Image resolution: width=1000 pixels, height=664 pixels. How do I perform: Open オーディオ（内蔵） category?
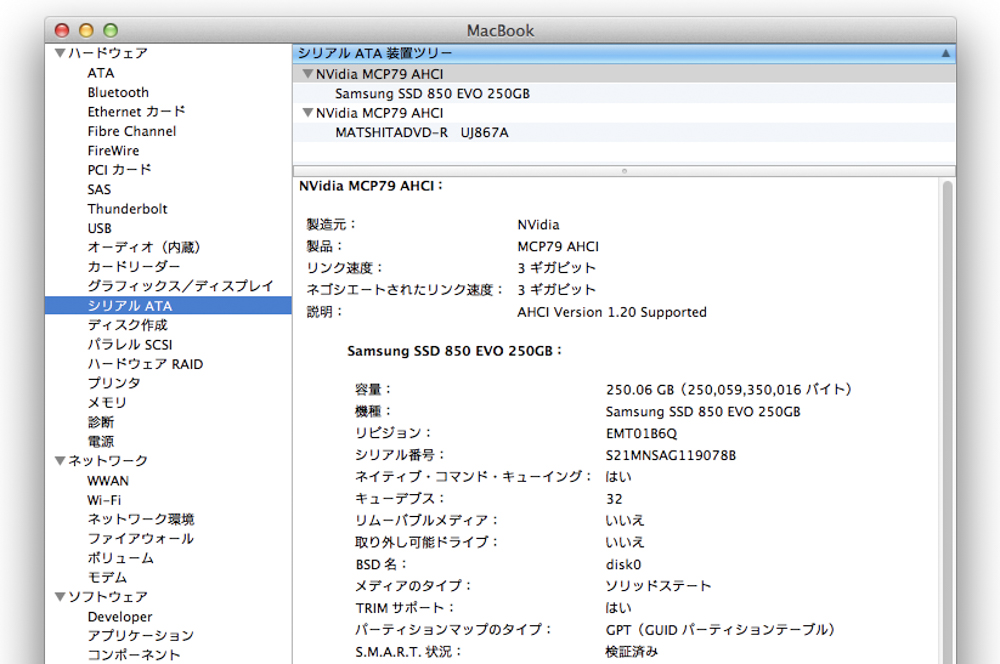(x=143, y=247)
